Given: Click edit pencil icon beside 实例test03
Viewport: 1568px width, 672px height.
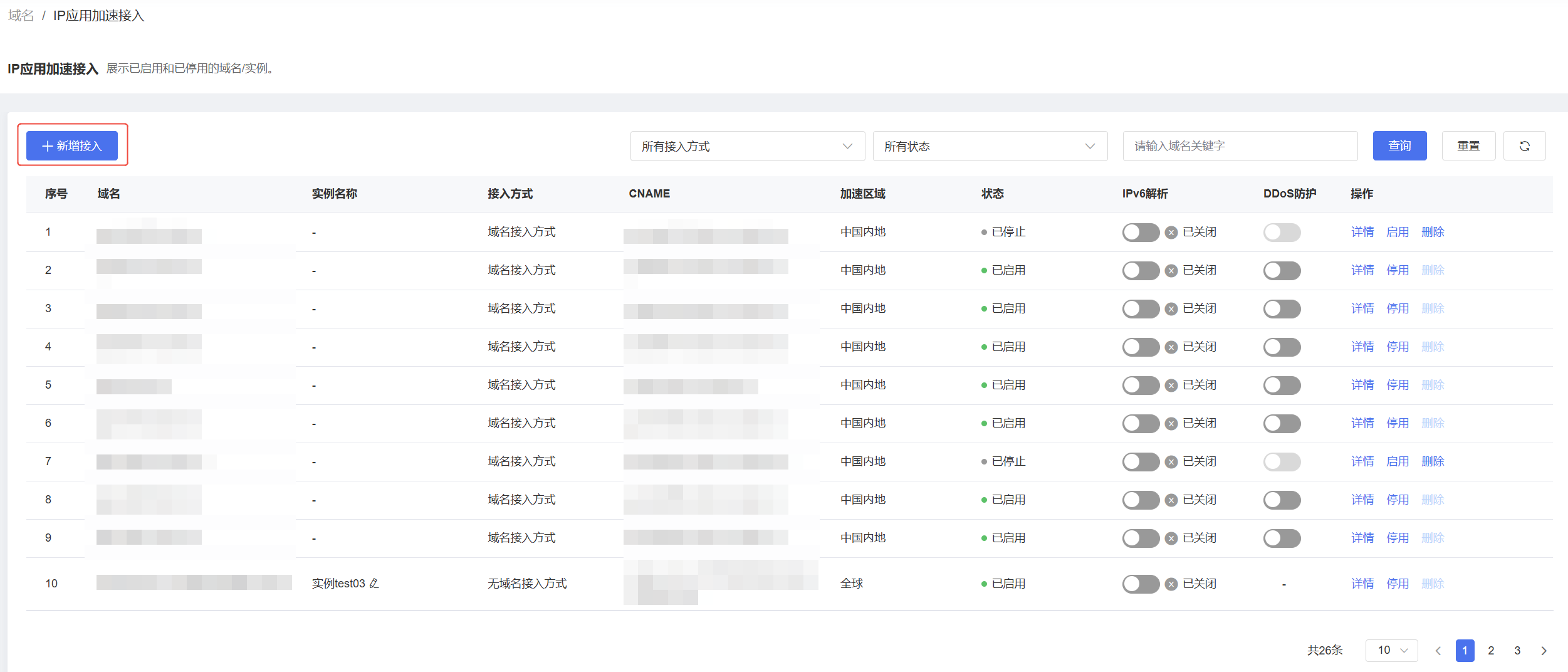Looking at the screenshot, I should [374, 584].
